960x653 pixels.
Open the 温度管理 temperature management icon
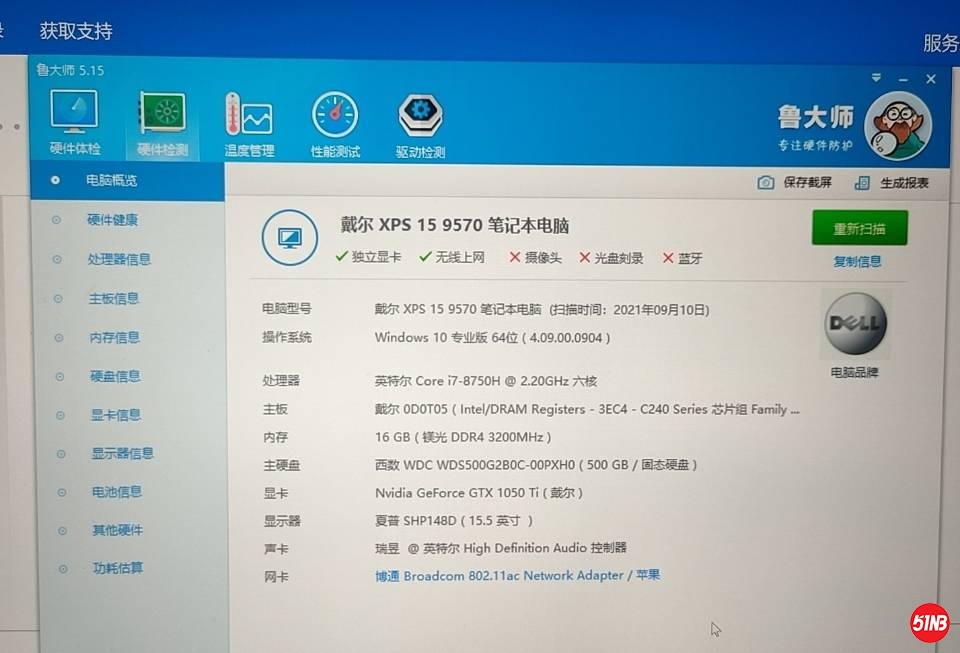[x=249, y=116]
